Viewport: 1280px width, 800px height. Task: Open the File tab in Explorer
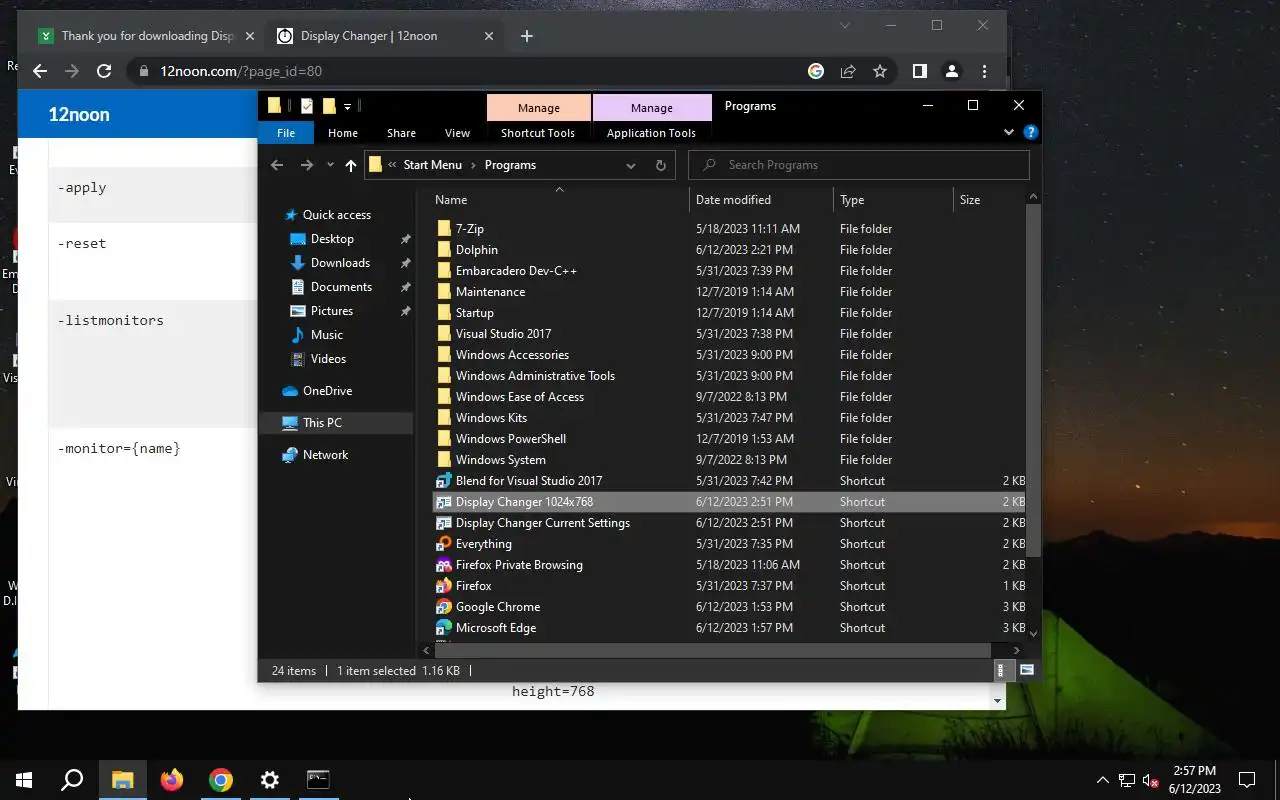[x=286, y=133]
